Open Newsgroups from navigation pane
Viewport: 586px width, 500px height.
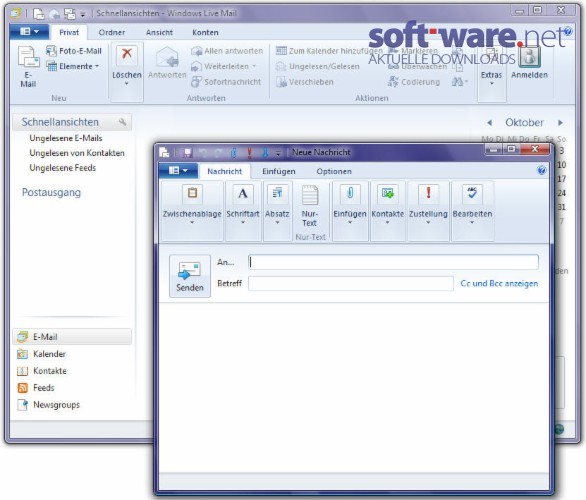(49, 405)
